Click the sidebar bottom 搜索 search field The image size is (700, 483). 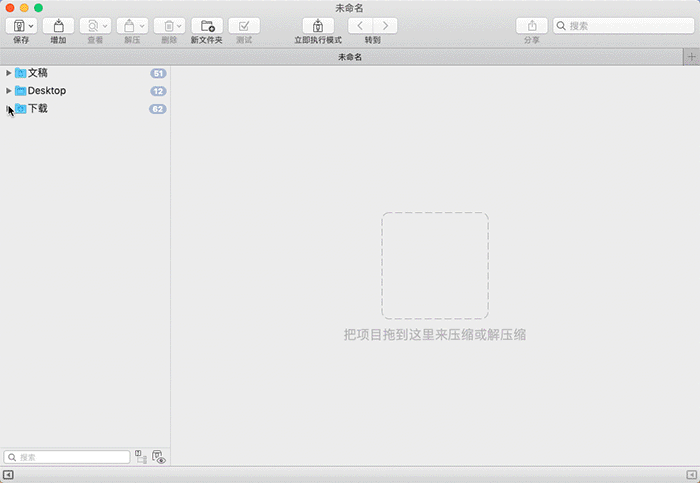tap(67, 457)
